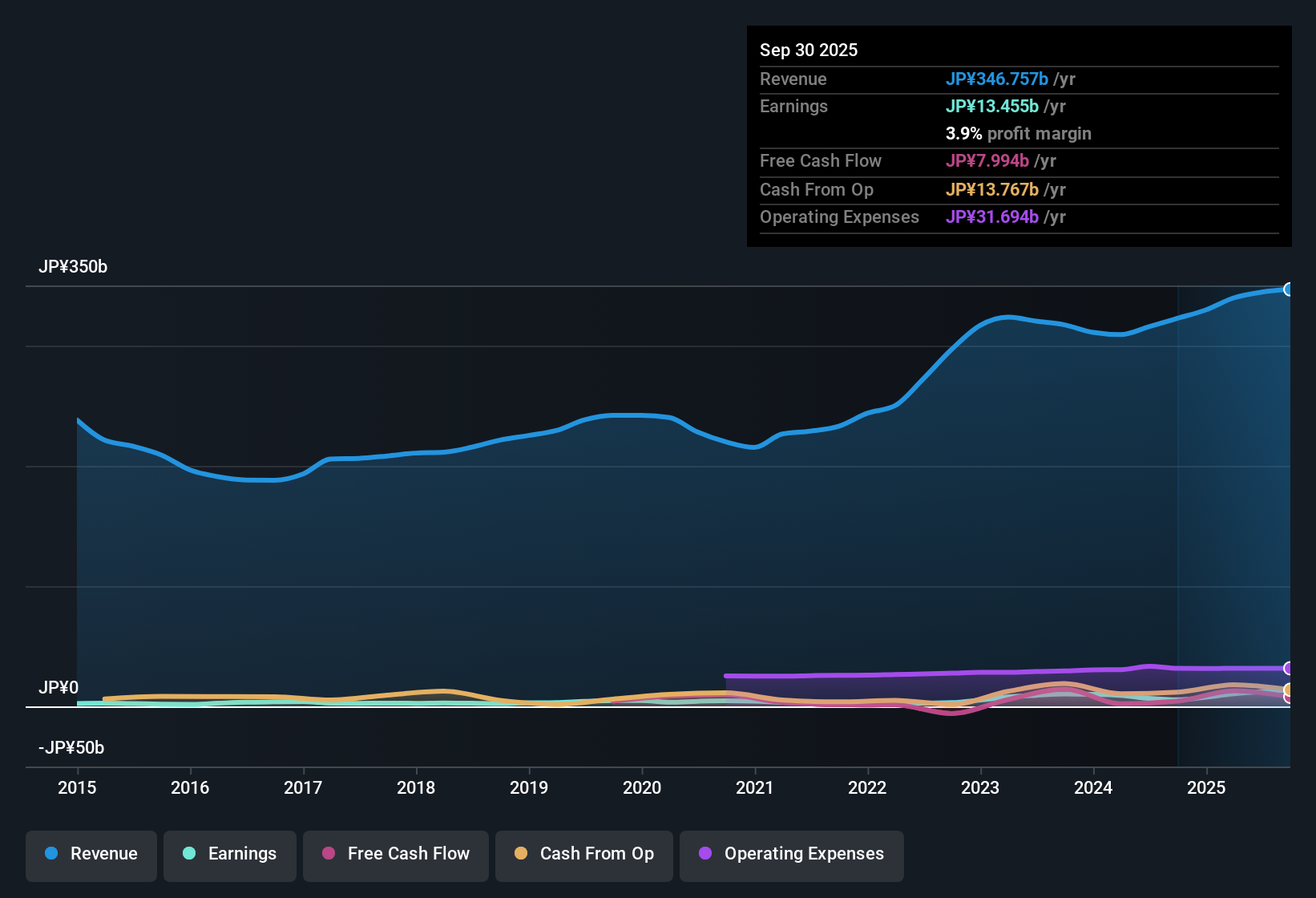The image size is (1316, 898).
Task: Hide the Earnings line via its legend
Action: [229, 854]
